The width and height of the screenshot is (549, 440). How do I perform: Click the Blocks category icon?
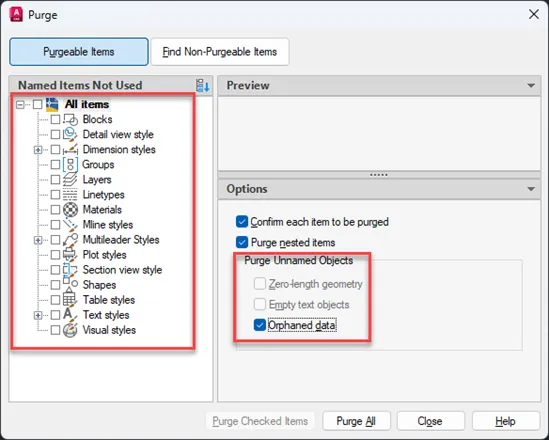[x=70, y=119]
